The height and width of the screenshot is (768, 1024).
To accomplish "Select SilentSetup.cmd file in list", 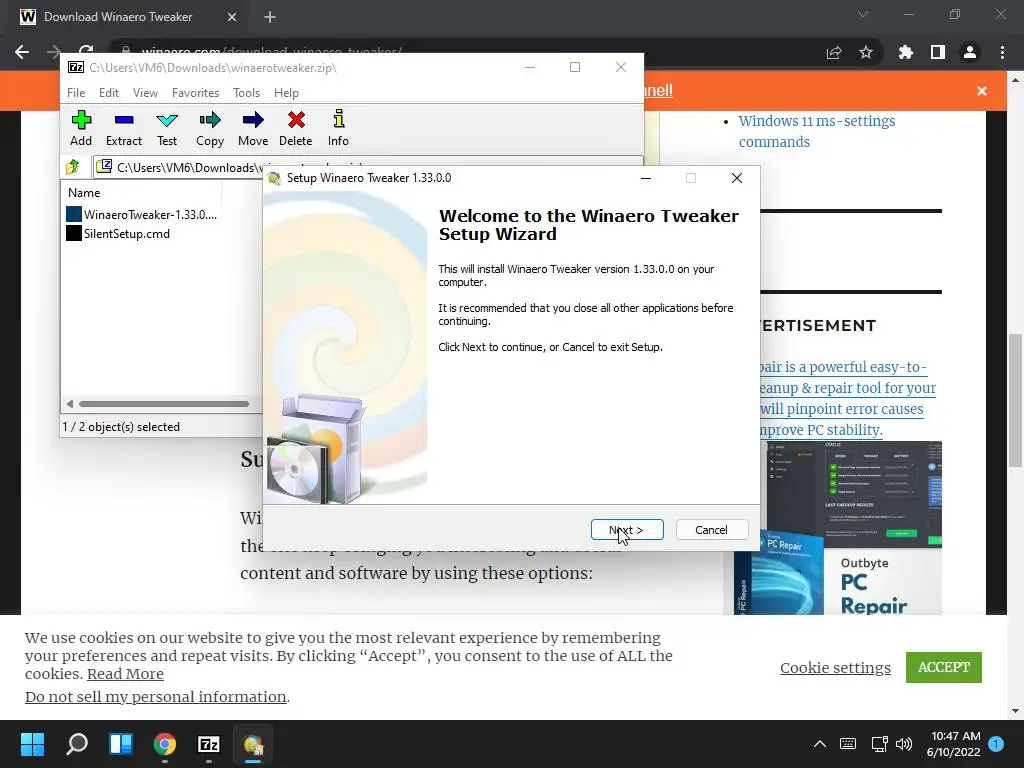I will click(118, 233).
